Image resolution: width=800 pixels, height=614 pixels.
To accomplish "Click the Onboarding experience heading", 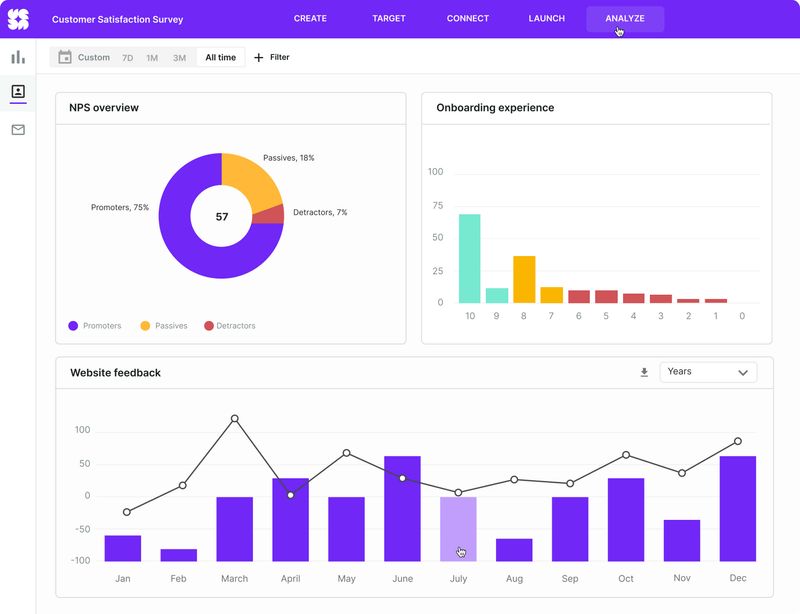I will pos(495,108).
